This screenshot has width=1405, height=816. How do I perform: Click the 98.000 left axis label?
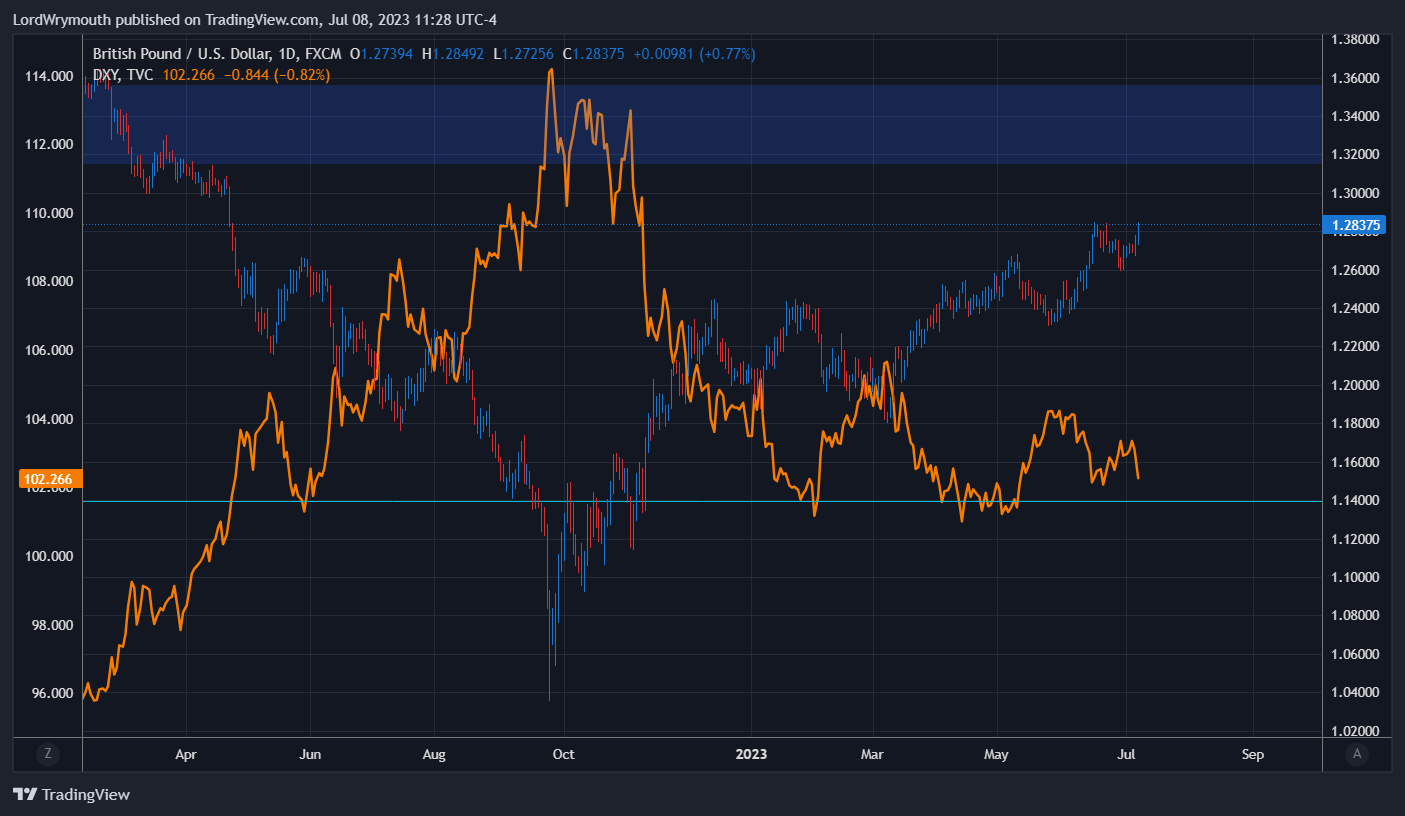pyautogui.click(x=50, y=625)
